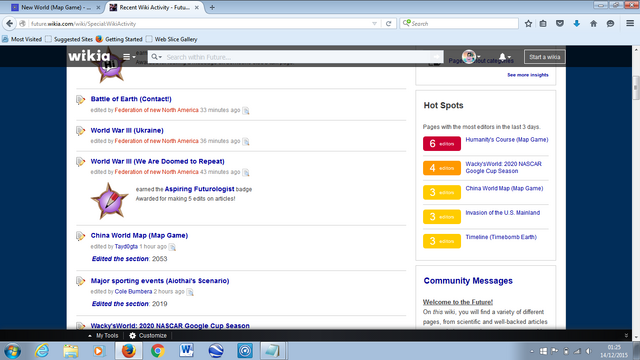Select the Recent Wiki Activity tab
The height and width of the screenshot is (360, 640).
click(x=154, y=7)
